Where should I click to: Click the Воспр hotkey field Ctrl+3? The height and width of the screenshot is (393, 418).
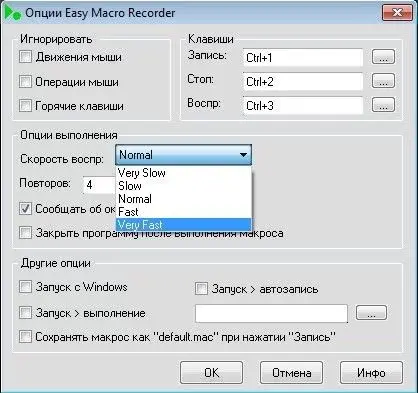303,106
